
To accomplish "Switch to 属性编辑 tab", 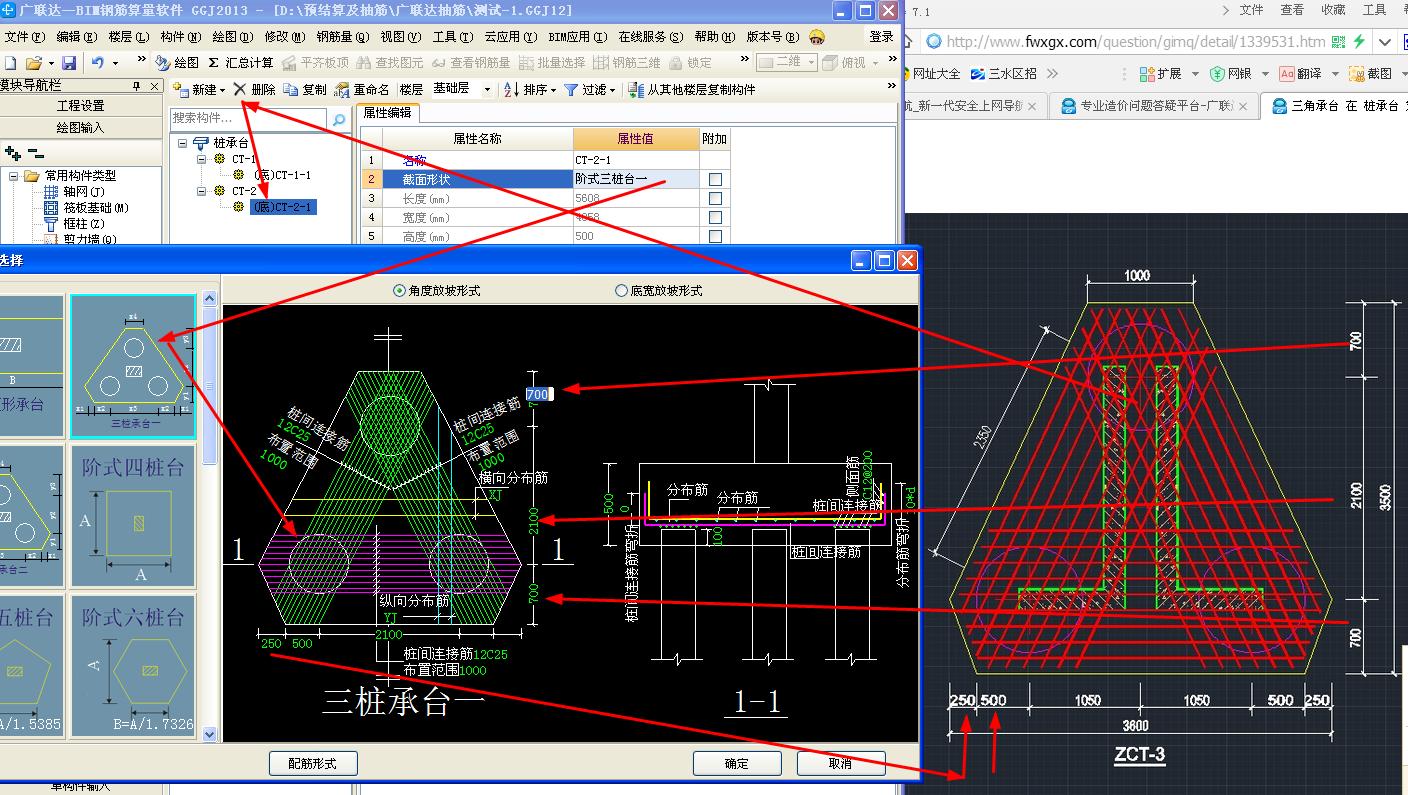I will tap(387, 112).
